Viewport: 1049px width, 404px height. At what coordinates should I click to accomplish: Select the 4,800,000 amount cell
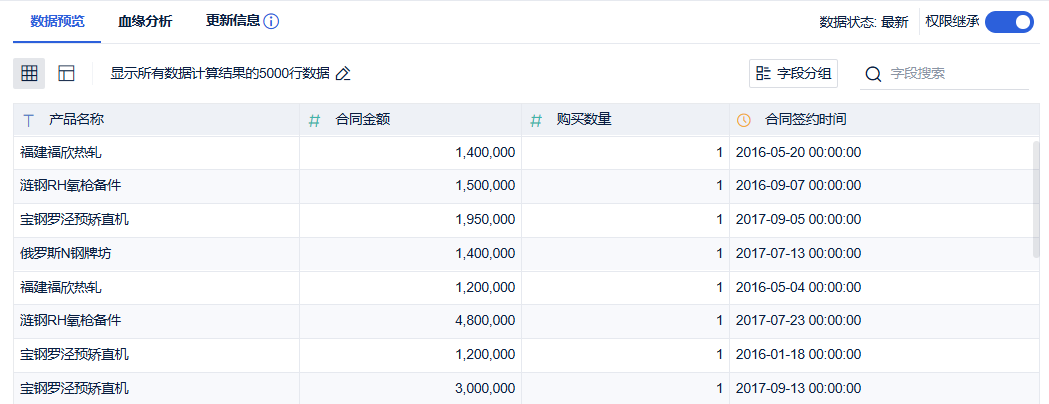pos(485,321)
